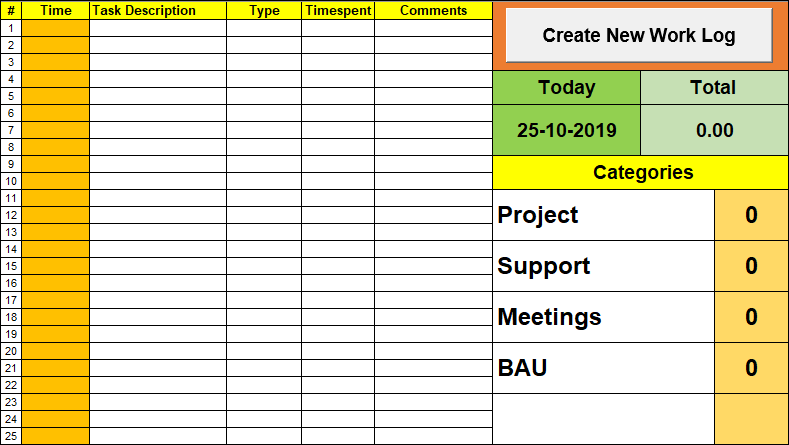Screen dimensions: 789x445
Task: Click the Time column header
Action: [55, 11]
